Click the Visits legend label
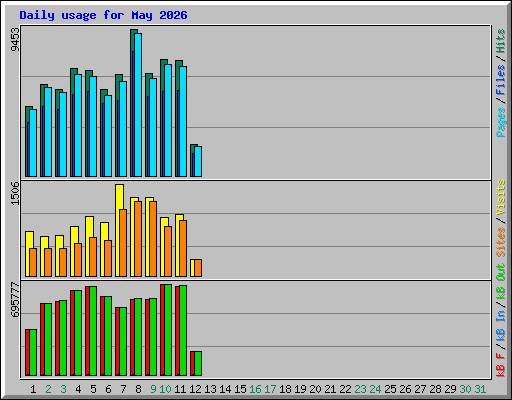512x400 pixels. coord(501,197)
